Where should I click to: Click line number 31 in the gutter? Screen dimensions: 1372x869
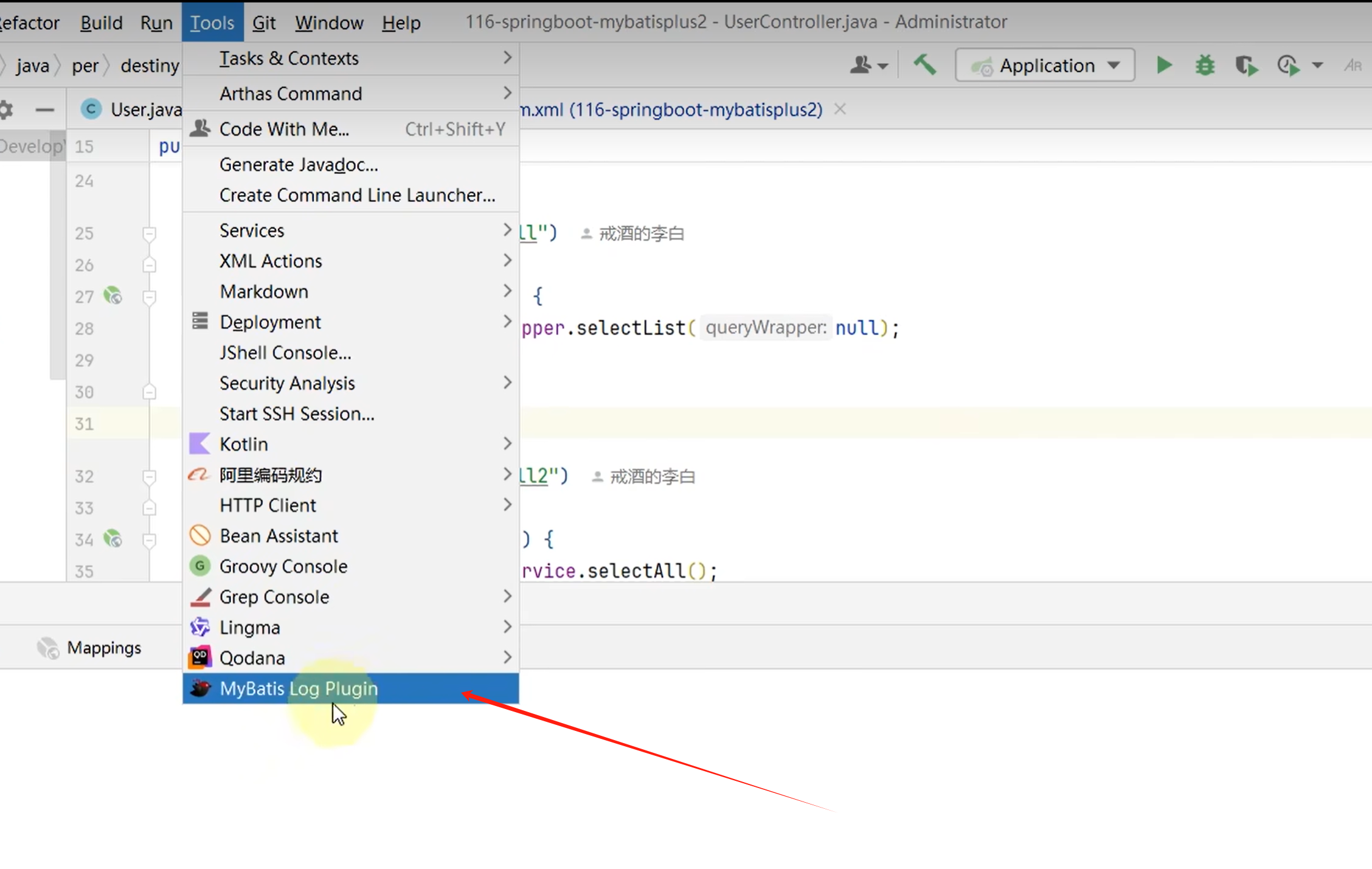coord(85,423)
